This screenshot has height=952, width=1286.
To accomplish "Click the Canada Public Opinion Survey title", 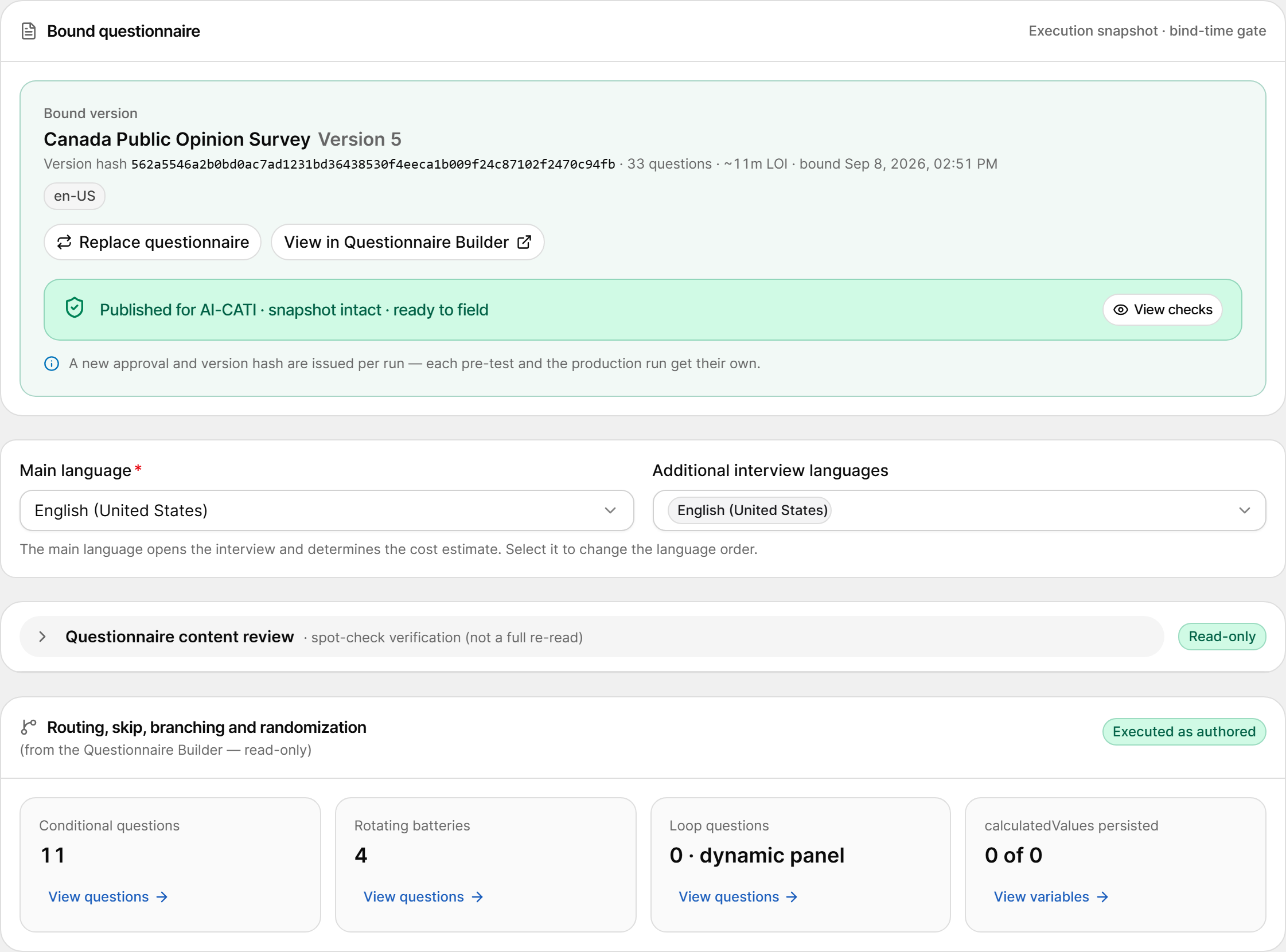I will click(x=177, y=139).
